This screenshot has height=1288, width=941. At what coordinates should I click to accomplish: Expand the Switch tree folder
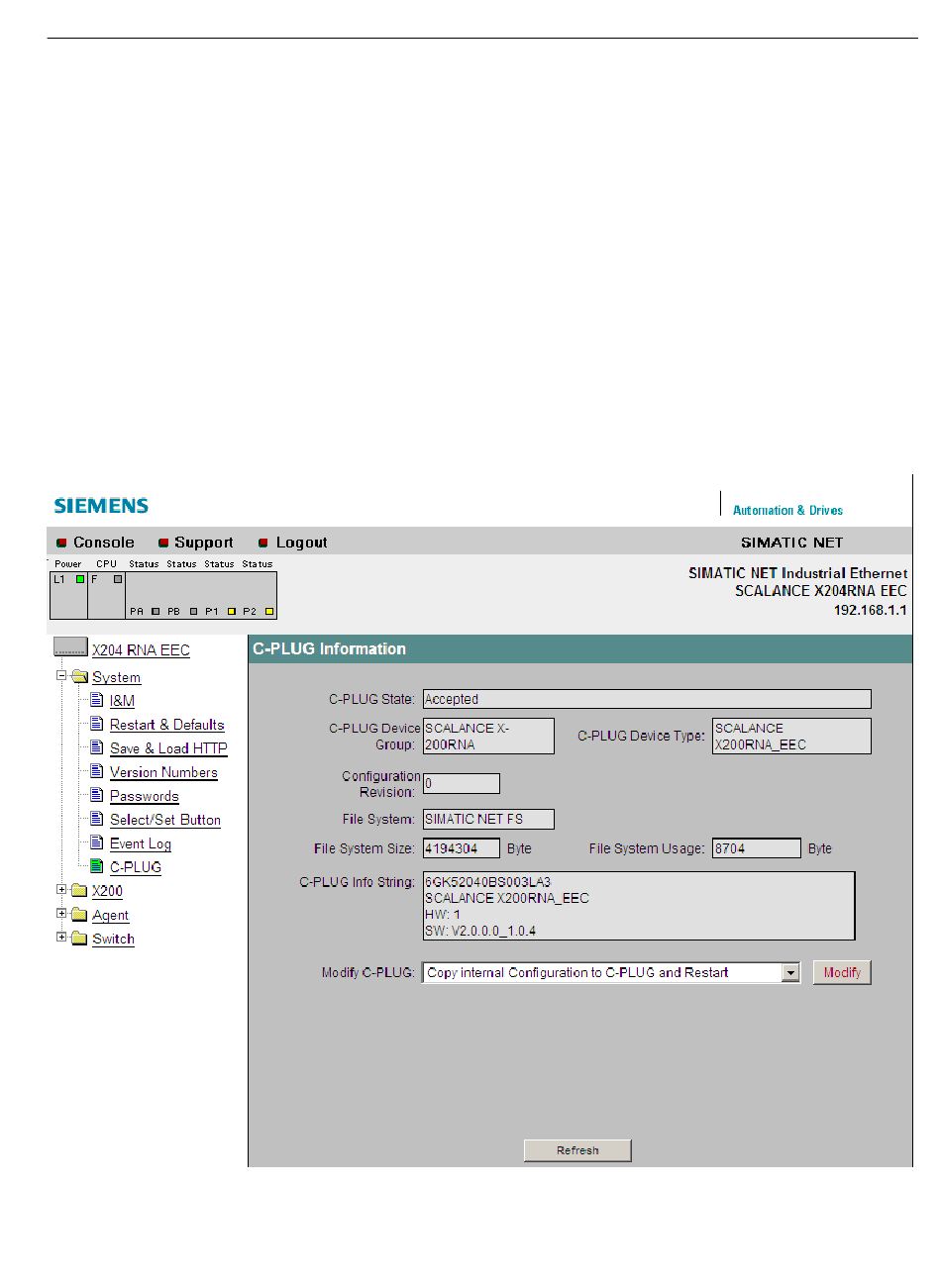[x=61, y=937]
